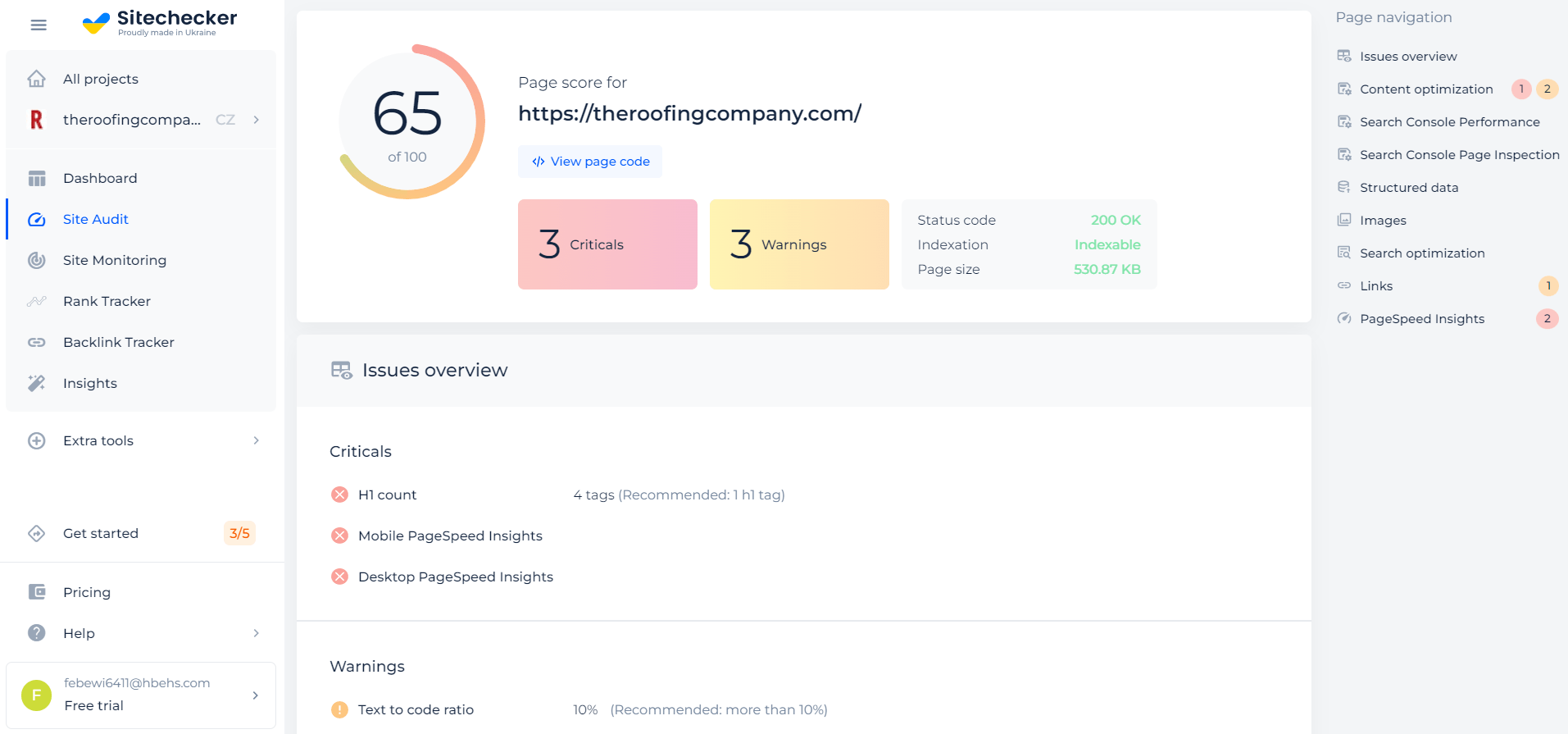Click the Sitechecker logo
Image resolution: width=1568 pixels, height=734 pixels.
click(160, 23)
